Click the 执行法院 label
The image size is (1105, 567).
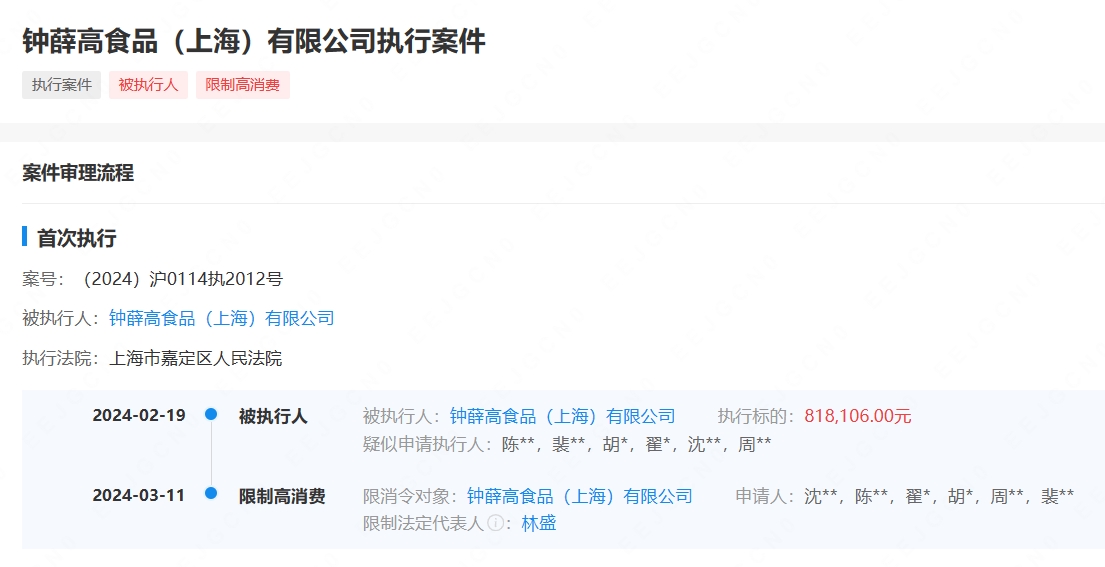pyautogui.click(x=61, y=359)
